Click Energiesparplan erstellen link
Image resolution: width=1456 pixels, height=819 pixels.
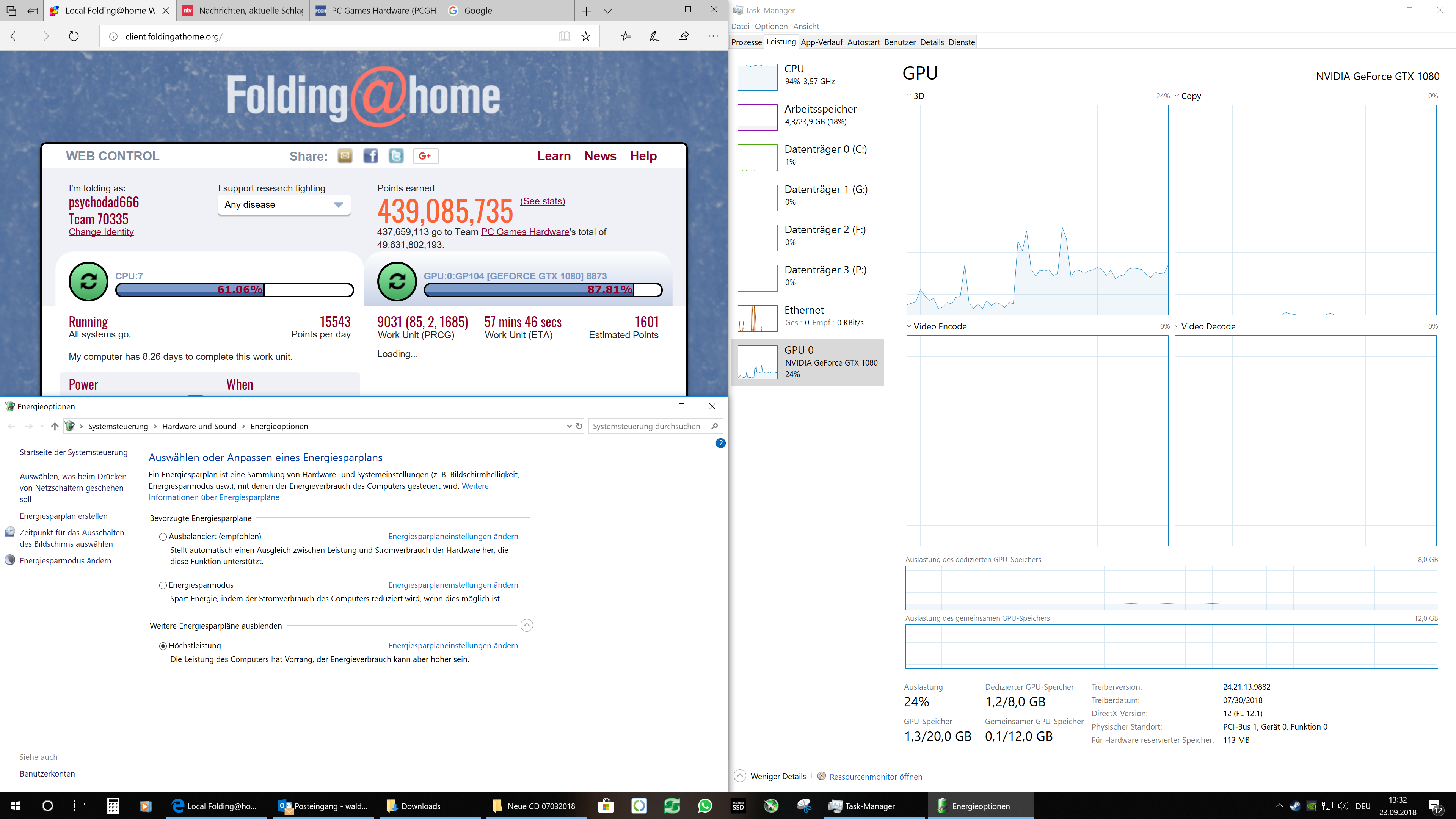click(63, 516)
